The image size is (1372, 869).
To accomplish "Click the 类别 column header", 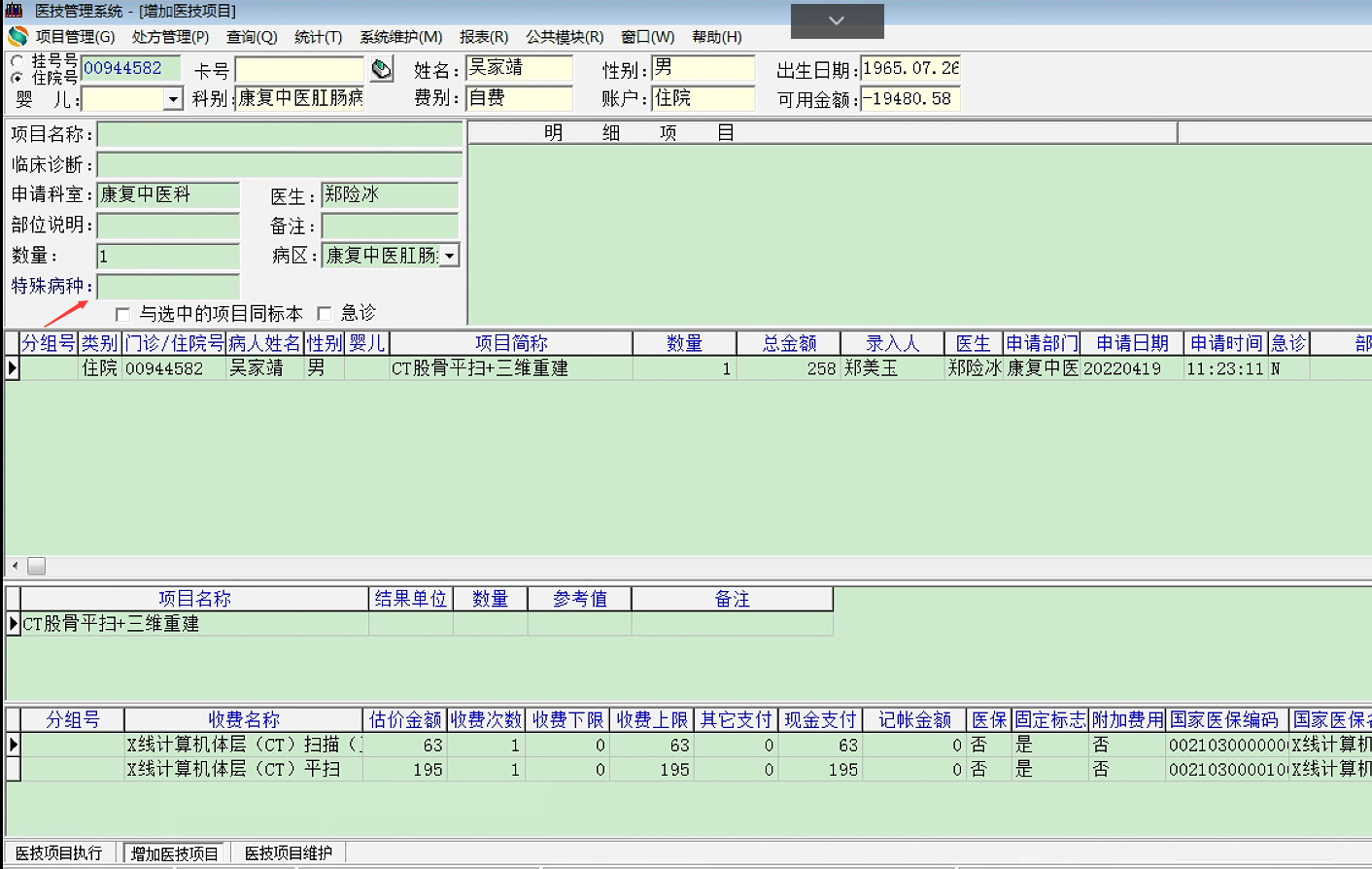I will pos(100,343).
